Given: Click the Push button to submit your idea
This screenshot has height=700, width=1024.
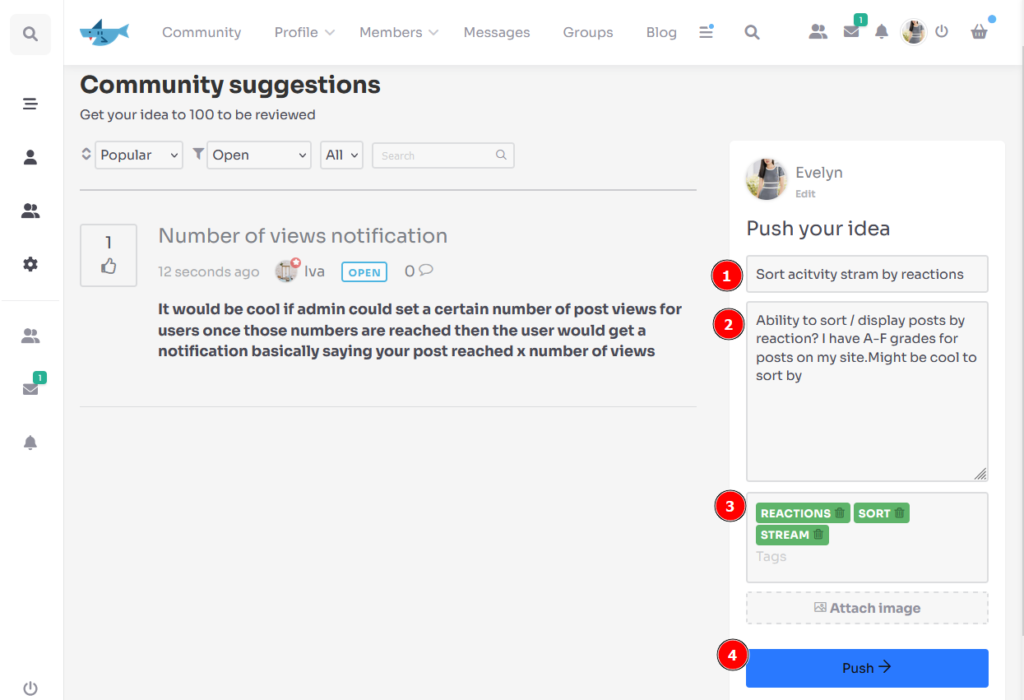Looking at the screenshot, I should (866, 667).
